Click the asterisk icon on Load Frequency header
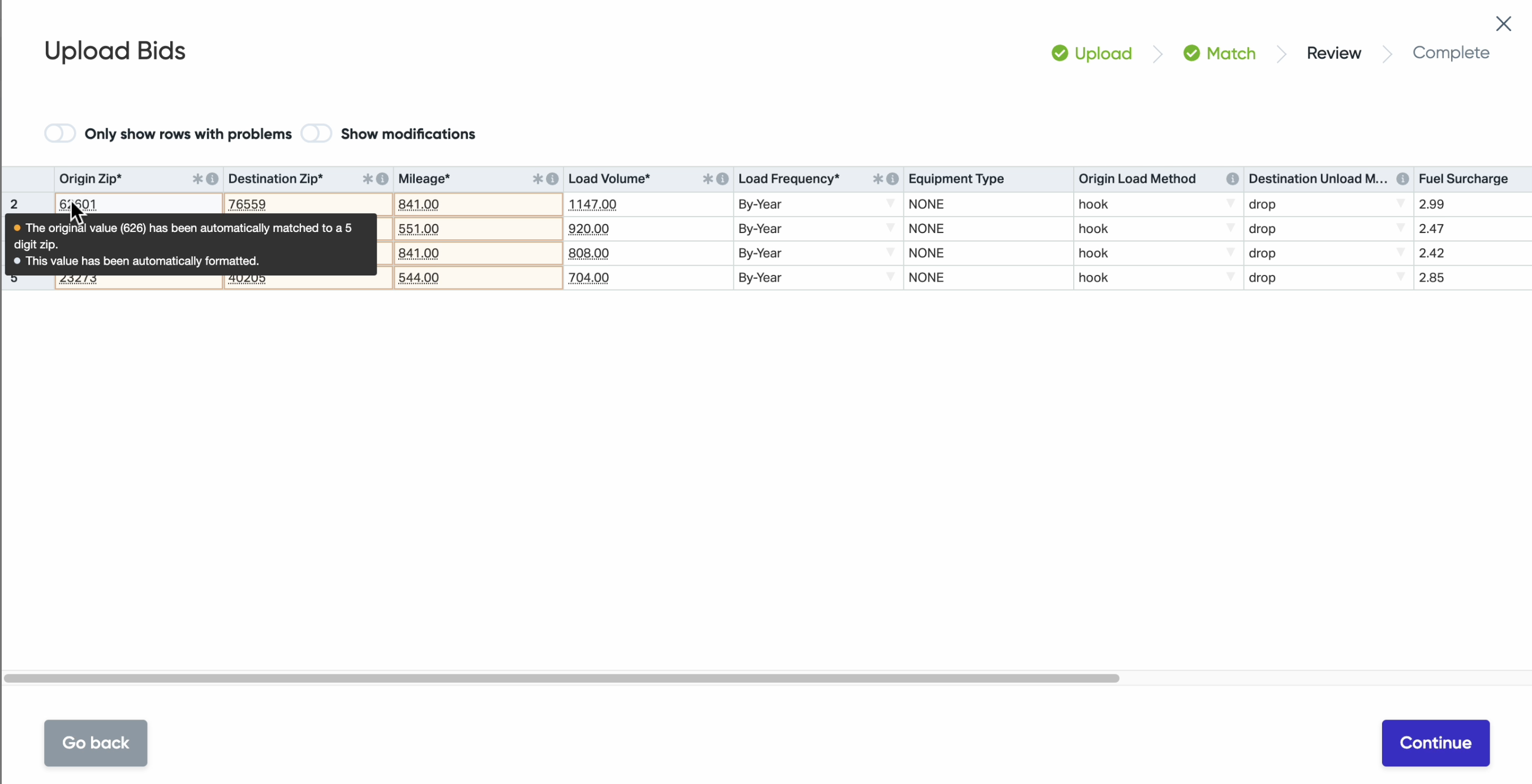This screenshot has height=784, width=1532. pos(877,179)
